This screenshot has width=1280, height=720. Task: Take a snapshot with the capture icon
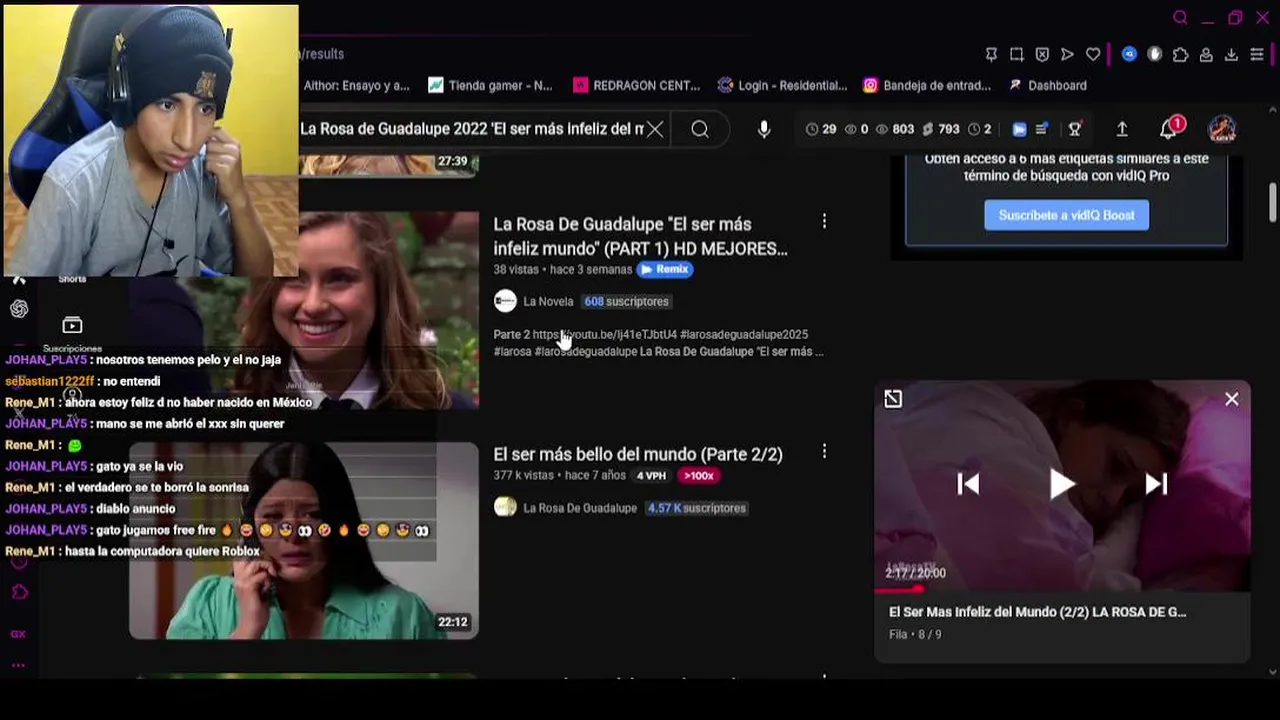pos(1017,54)
